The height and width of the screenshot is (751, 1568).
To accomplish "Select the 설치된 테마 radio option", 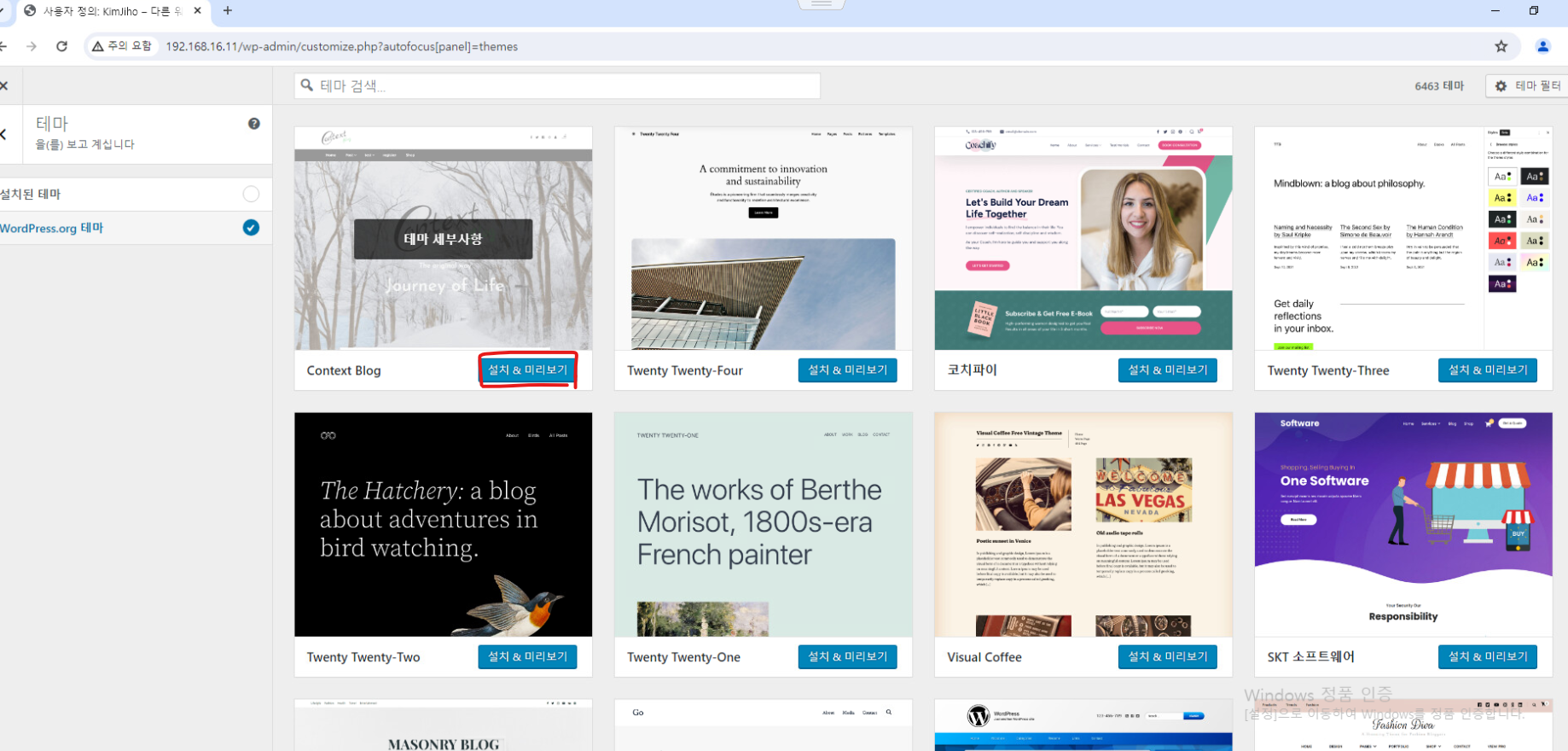I will pos(251,194).
